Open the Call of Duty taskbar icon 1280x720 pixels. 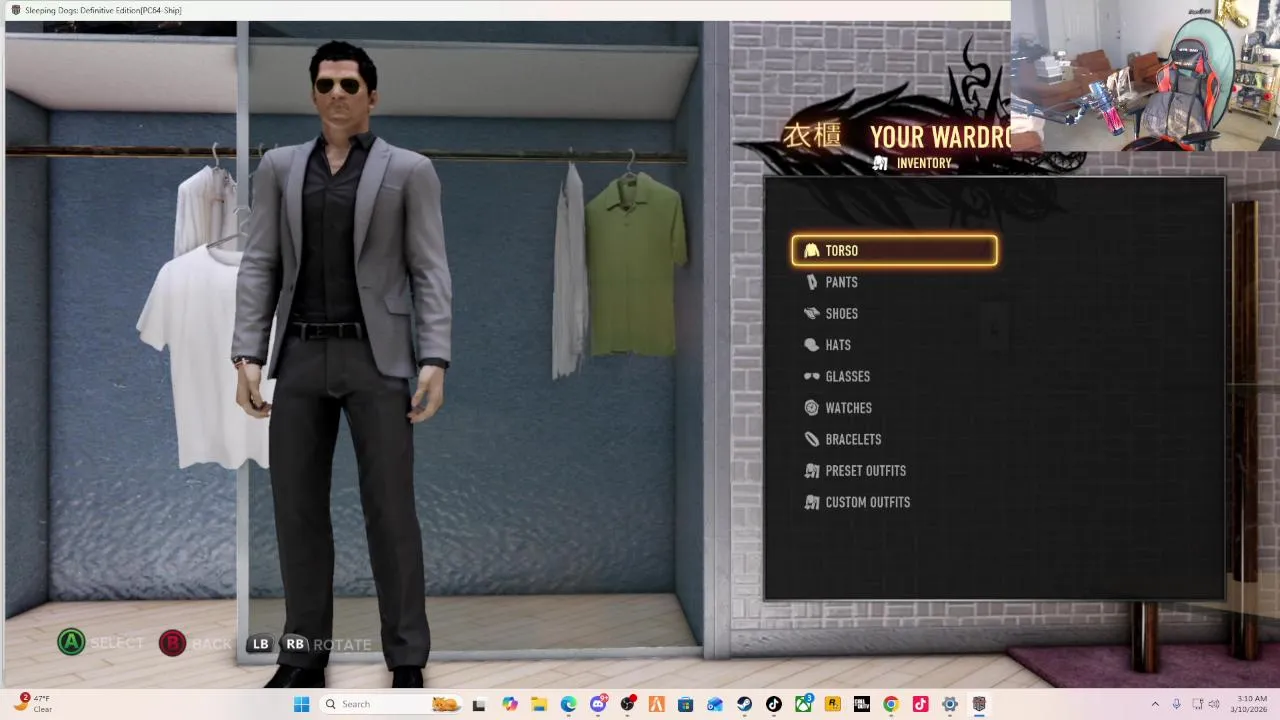(x=862, y=704)
